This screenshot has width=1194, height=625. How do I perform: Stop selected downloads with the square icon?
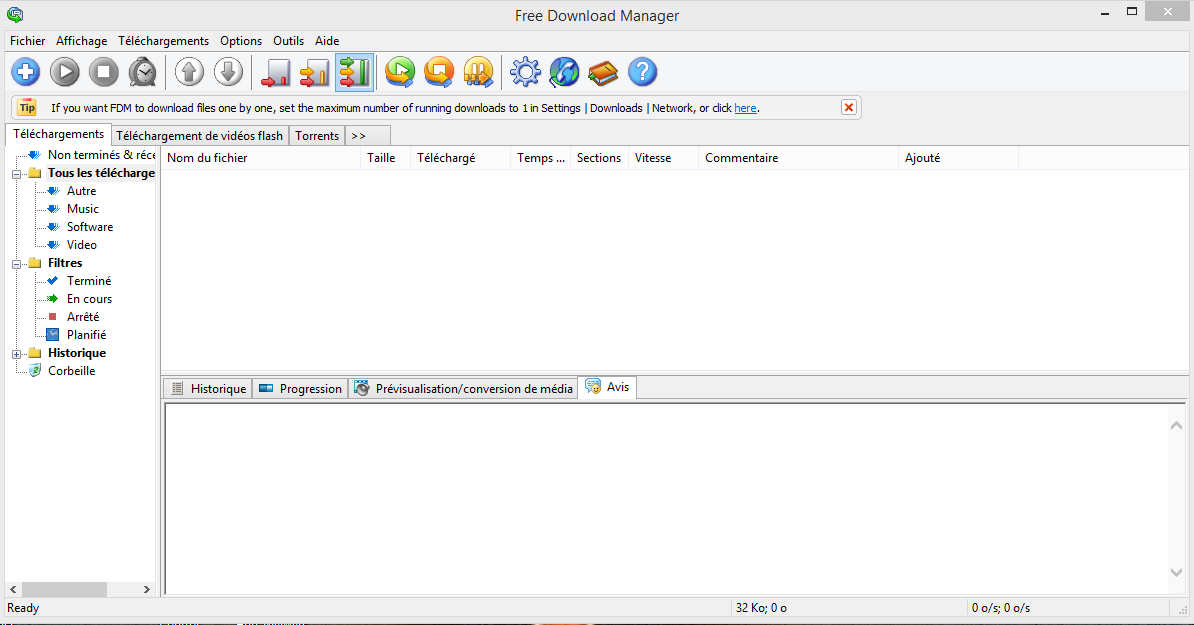click(104, 72)
